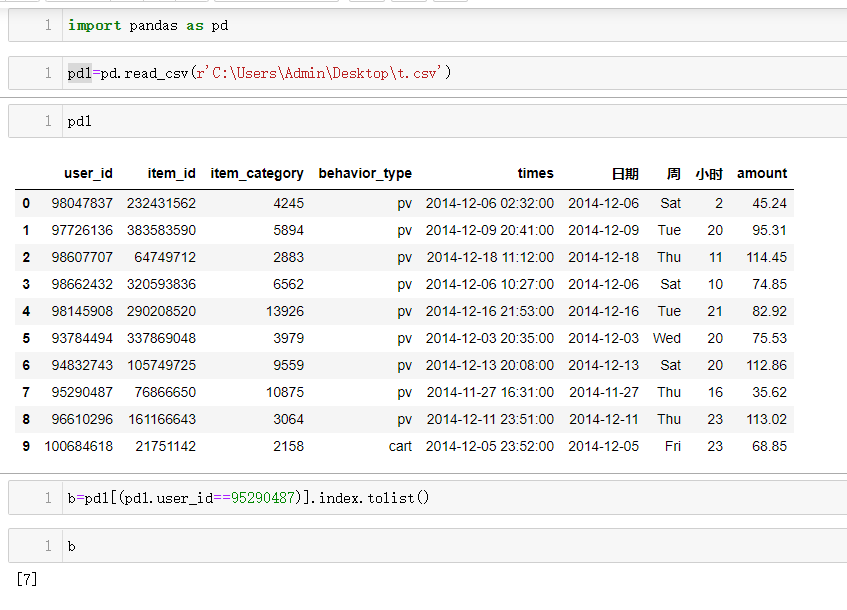The height and width of the screenshot is (610, 847).
Task: Click the code cell containing only 'b'
Action: click(428, 546)
